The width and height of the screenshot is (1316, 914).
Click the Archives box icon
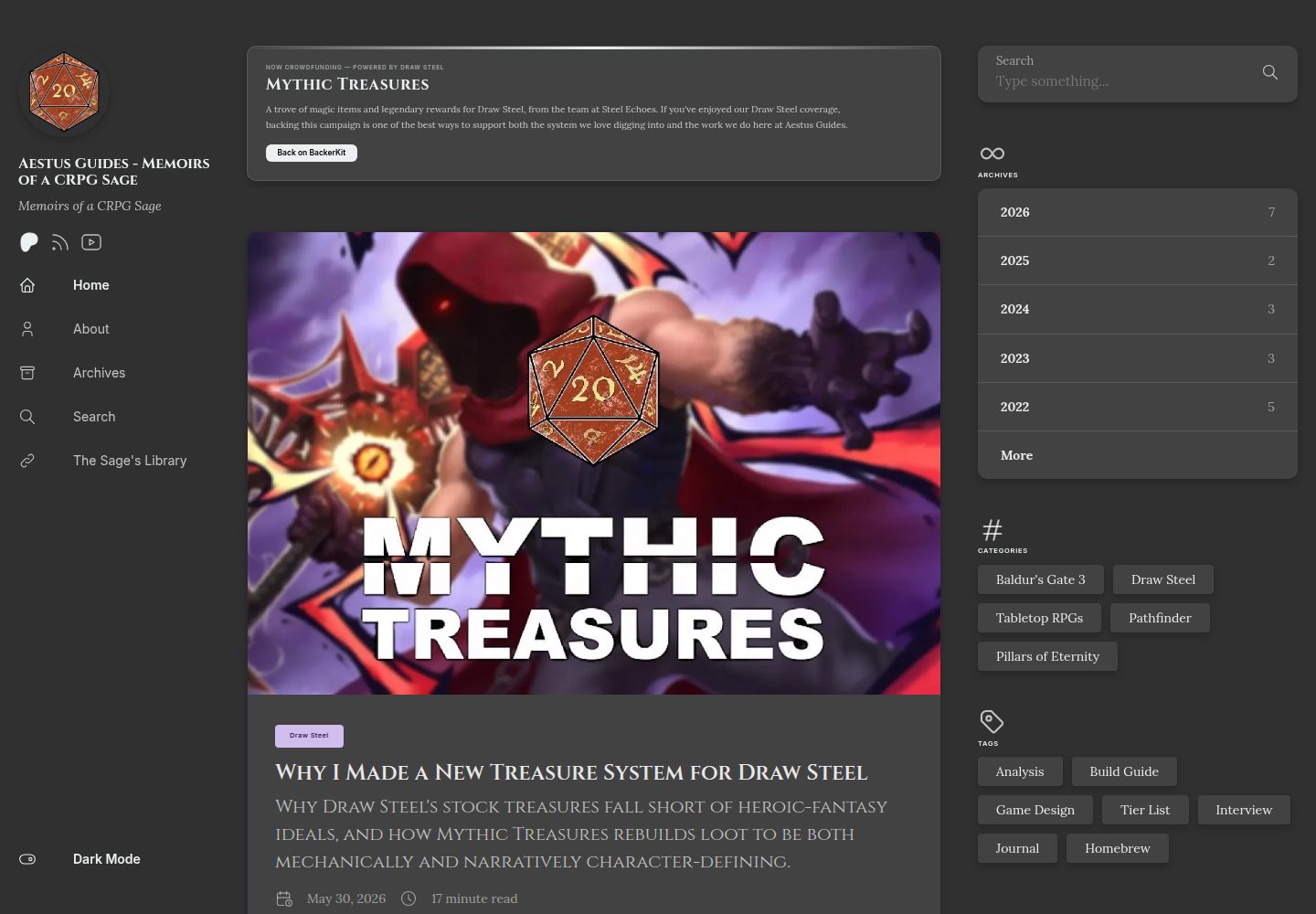pyautogui.click(x=27, y=373)
